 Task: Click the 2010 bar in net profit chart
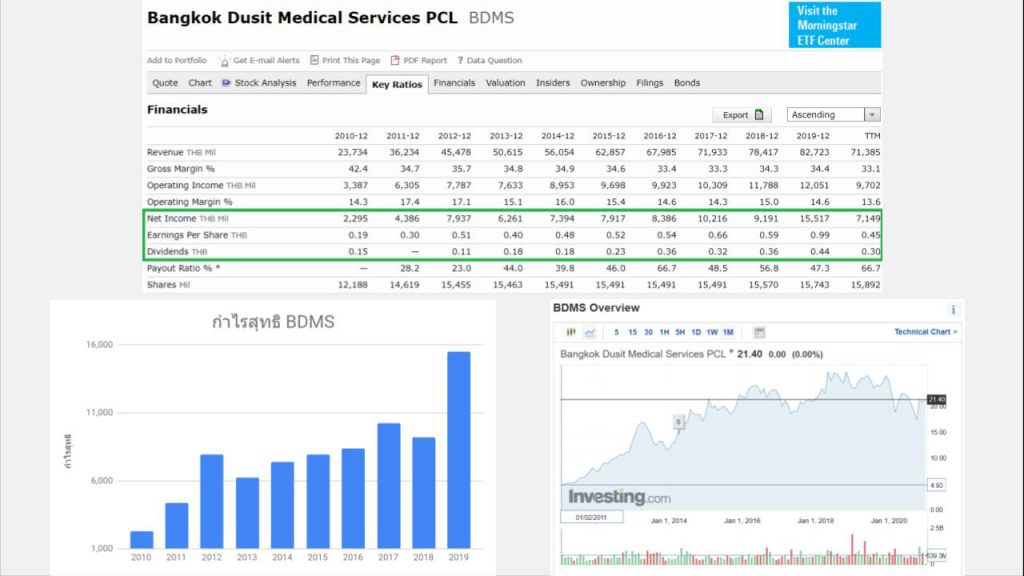point(141,539)
